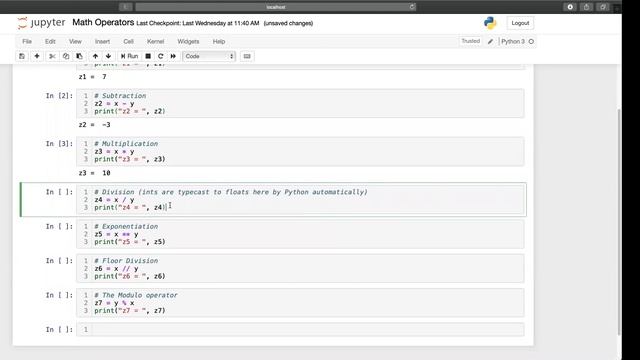Restart and run all cells icon
This screenshot has height=360, width=640.
pos(173,56)
